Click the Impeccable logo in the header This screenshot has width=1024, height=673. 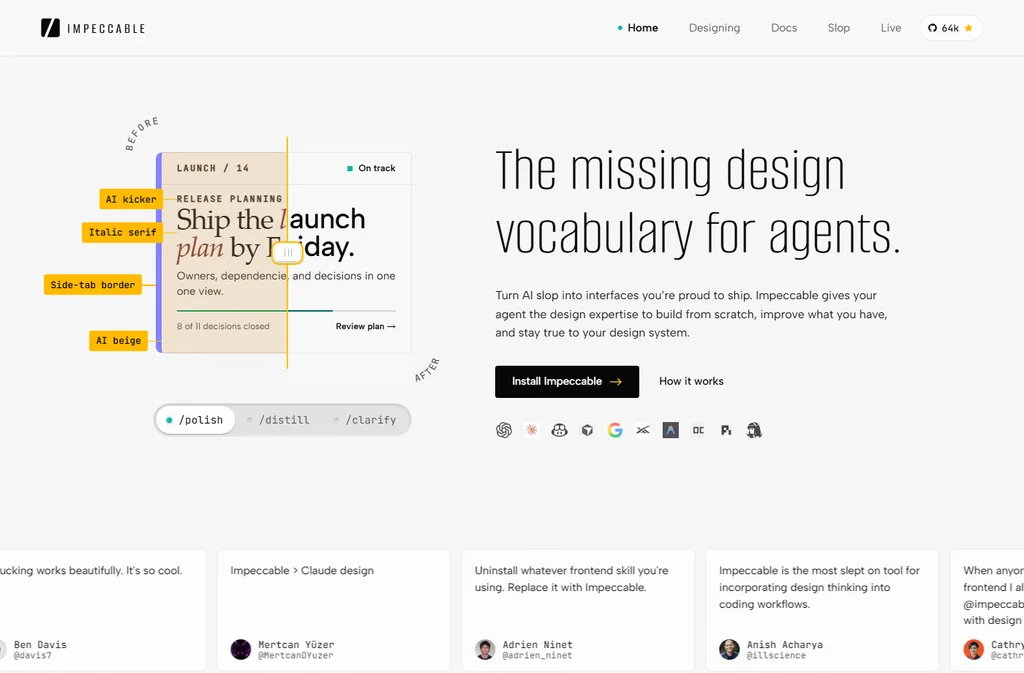[93, 28]
